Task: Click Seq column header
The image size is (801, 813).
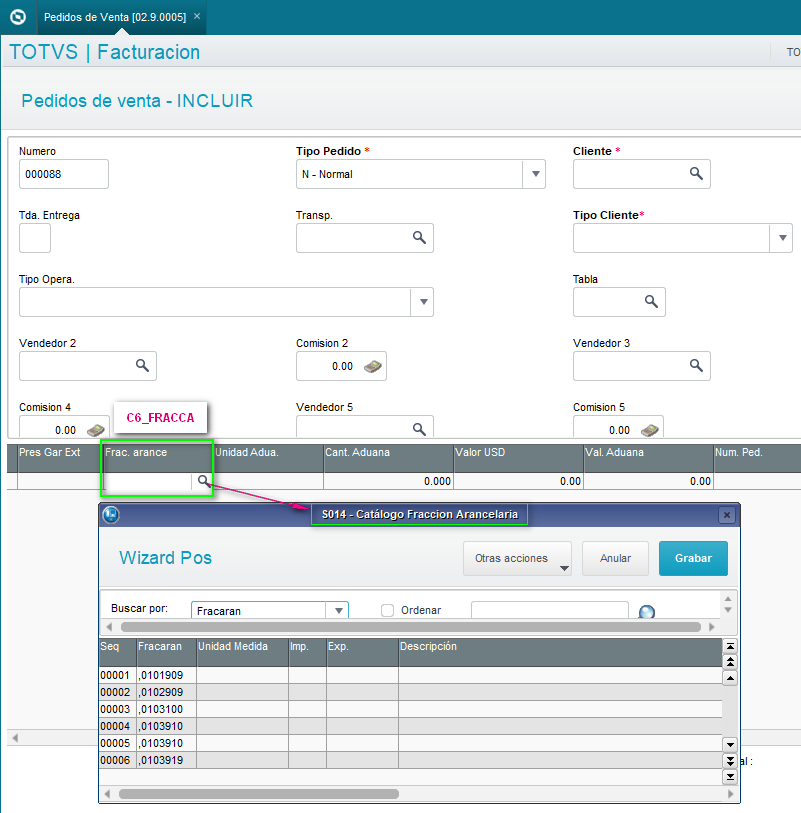Action: tap(118, 652)
